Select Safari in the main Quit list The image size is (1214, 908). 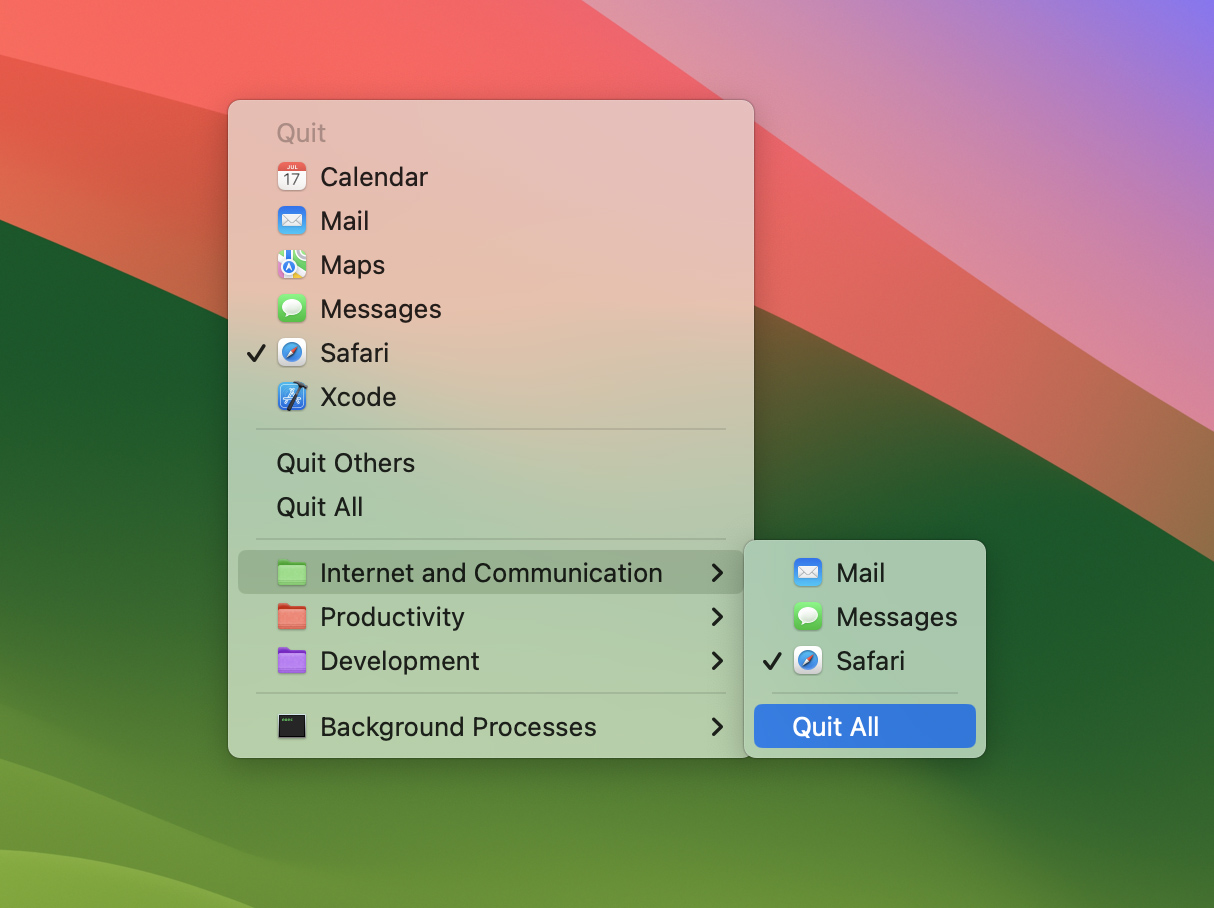coord(491,353)
